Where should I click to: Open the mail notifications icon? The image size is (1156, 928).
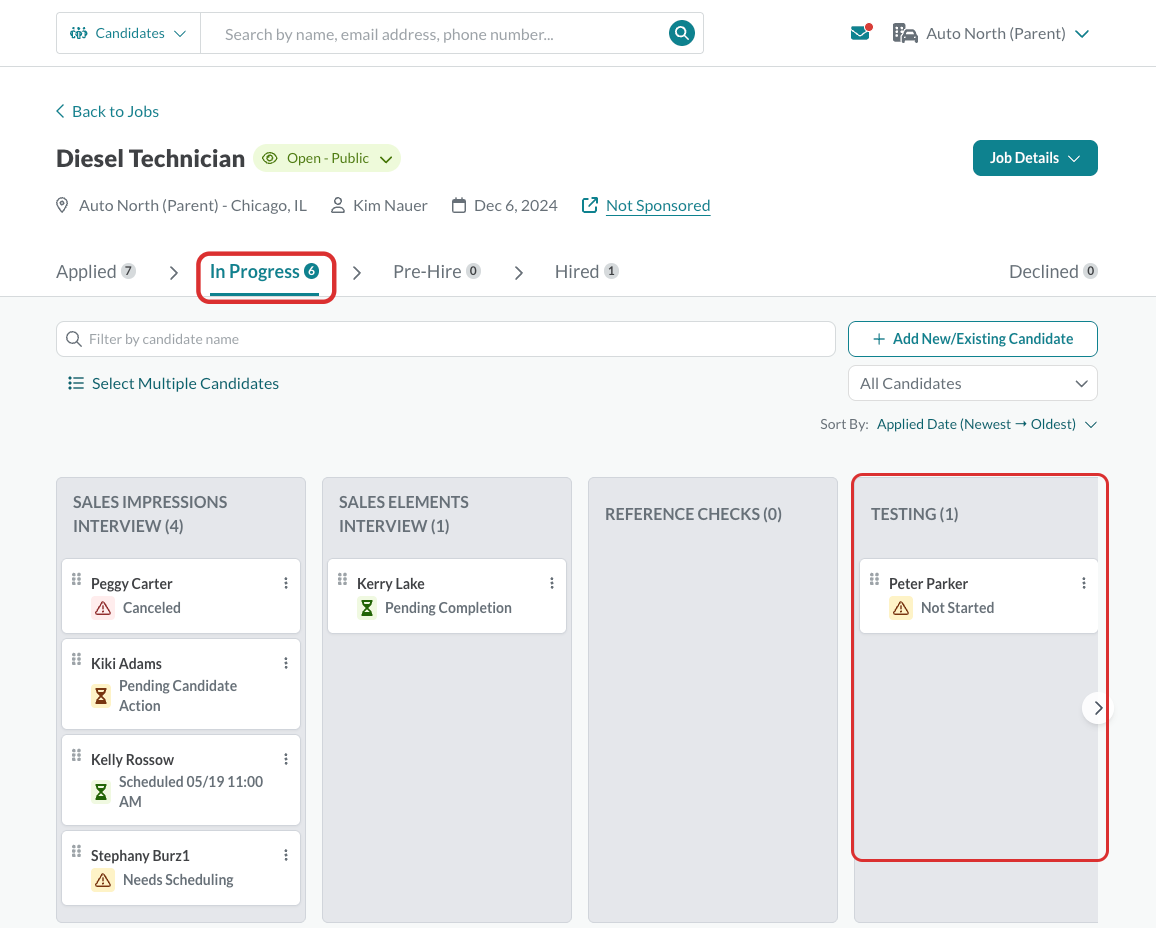click(860, 33)
